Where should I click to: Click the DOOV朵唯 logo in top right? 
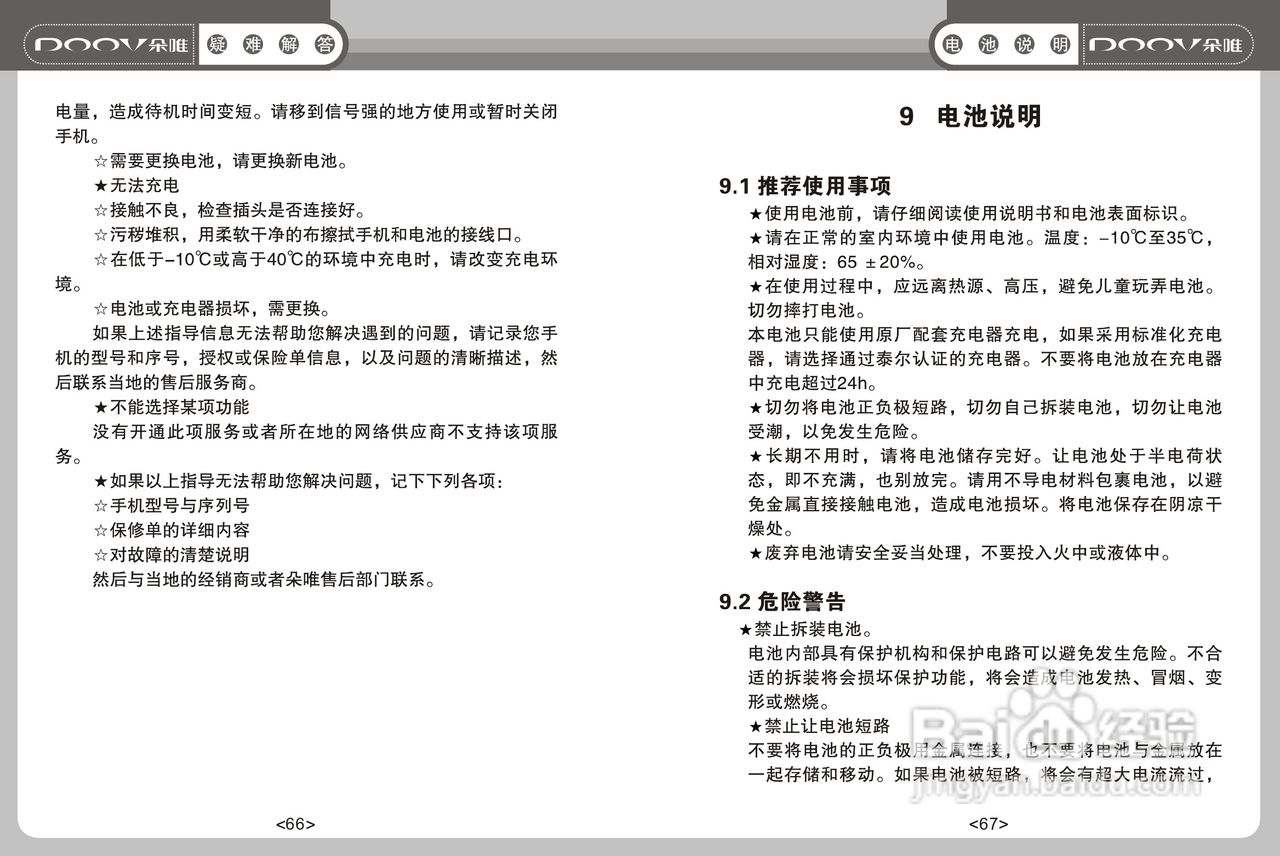(1168, 43)
